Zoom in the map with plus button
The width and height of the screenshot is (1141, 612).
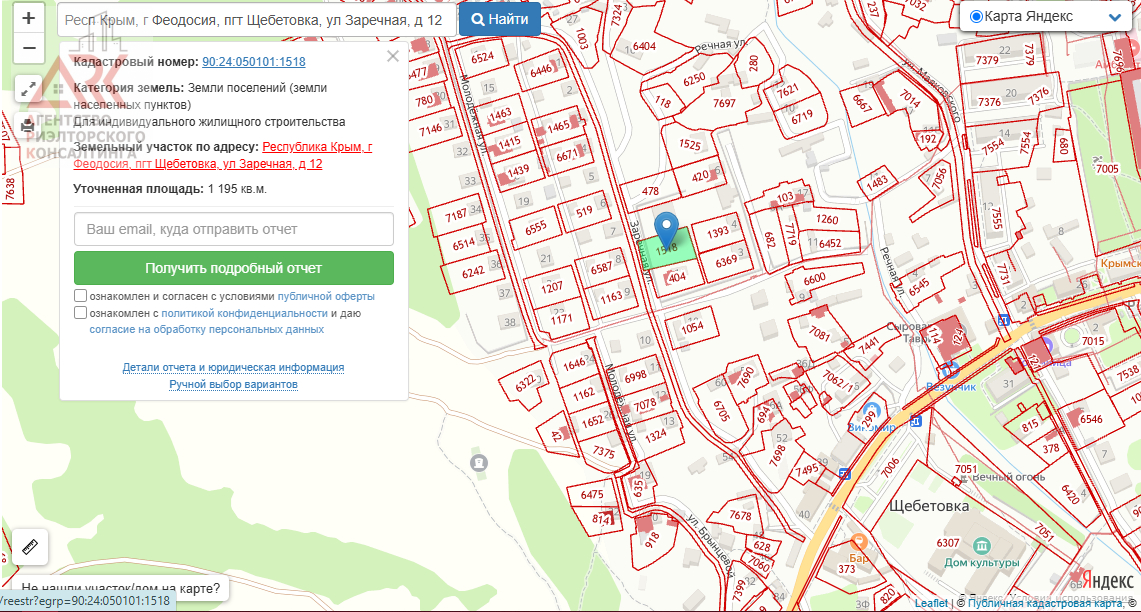tap(28, 18)
